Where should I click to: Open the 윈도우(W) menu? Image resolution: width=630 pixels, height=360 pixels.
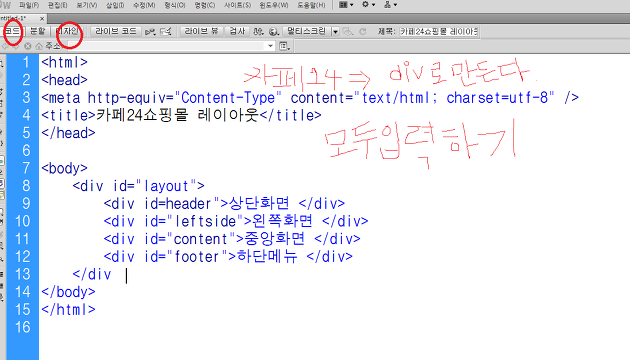click(274, 5)
